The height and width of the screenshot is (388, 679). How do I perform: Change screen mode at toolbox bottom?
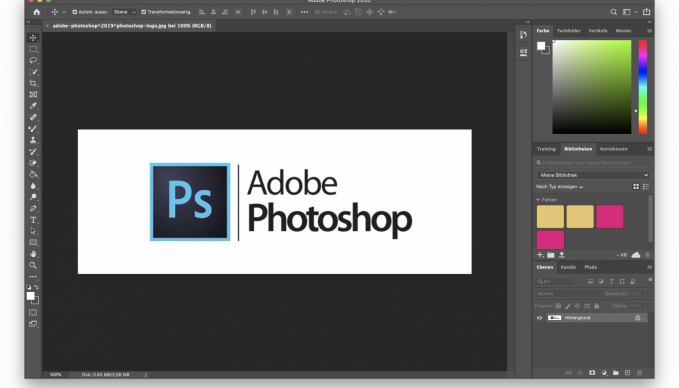coord(33,324)
